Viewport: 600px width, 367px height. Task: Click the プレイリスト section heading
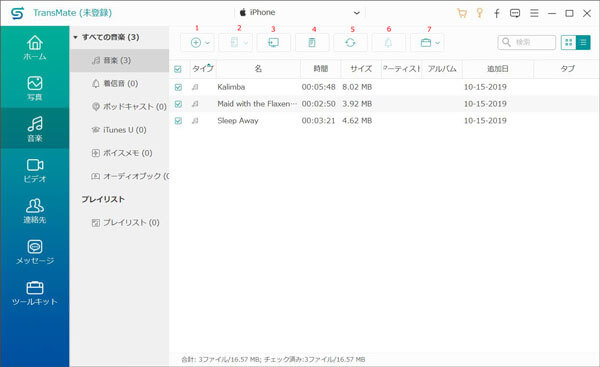(103, 199)
